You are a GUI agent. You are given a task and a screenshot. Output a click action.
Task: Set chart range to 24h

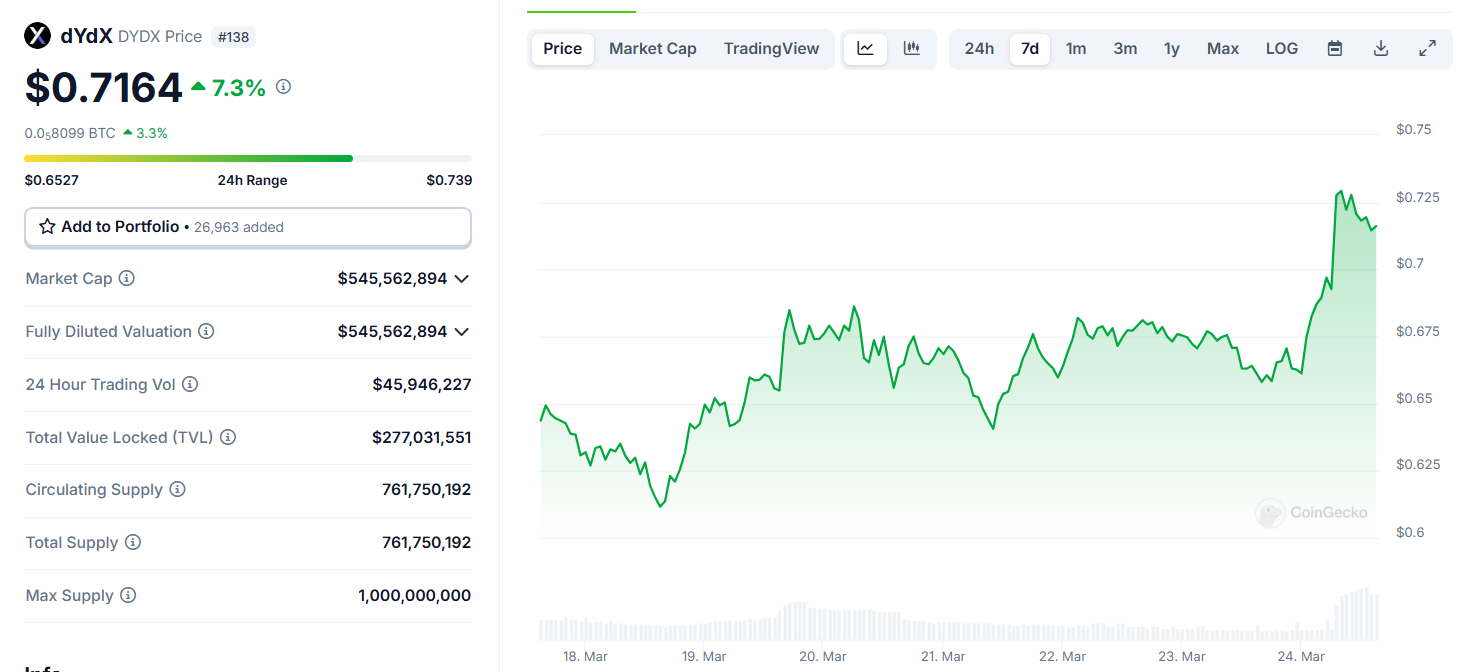click(979, 49)
